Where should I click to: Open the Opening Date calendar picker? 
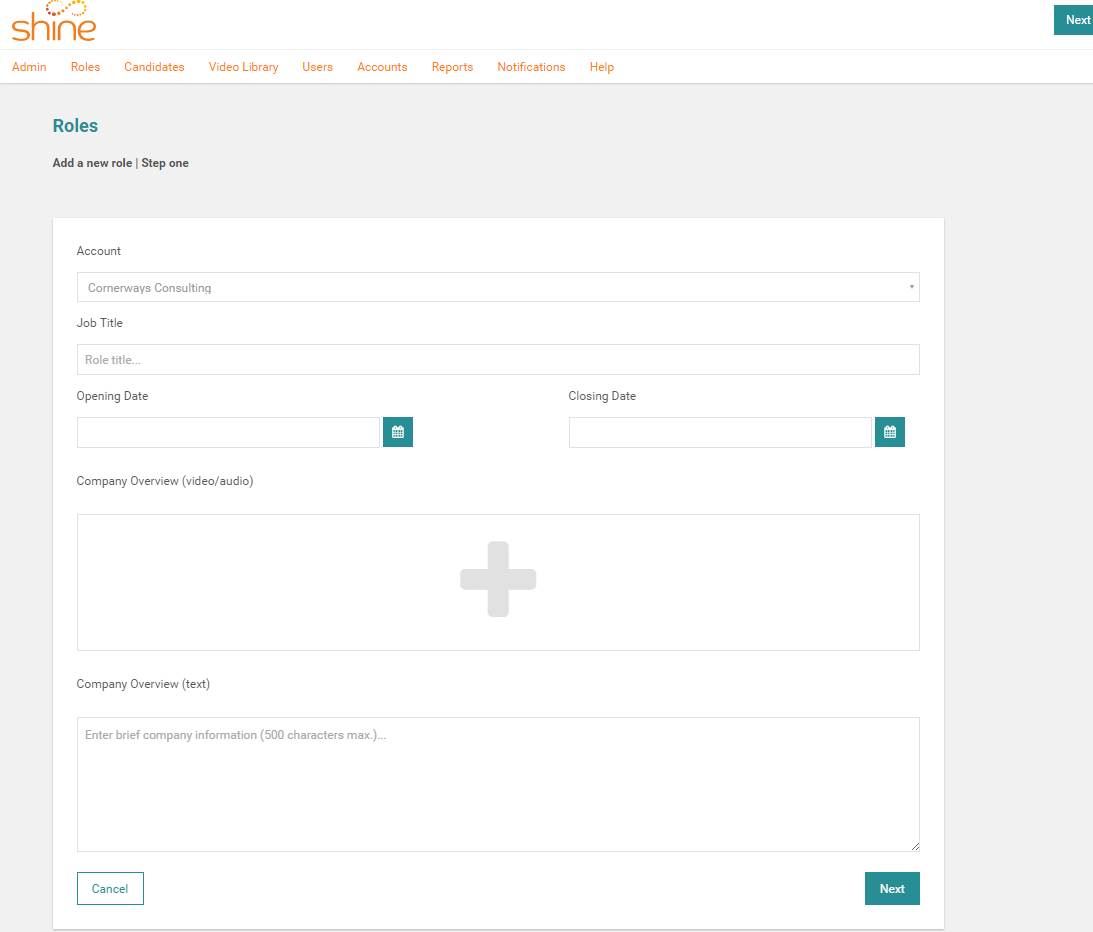coord(397,432)
